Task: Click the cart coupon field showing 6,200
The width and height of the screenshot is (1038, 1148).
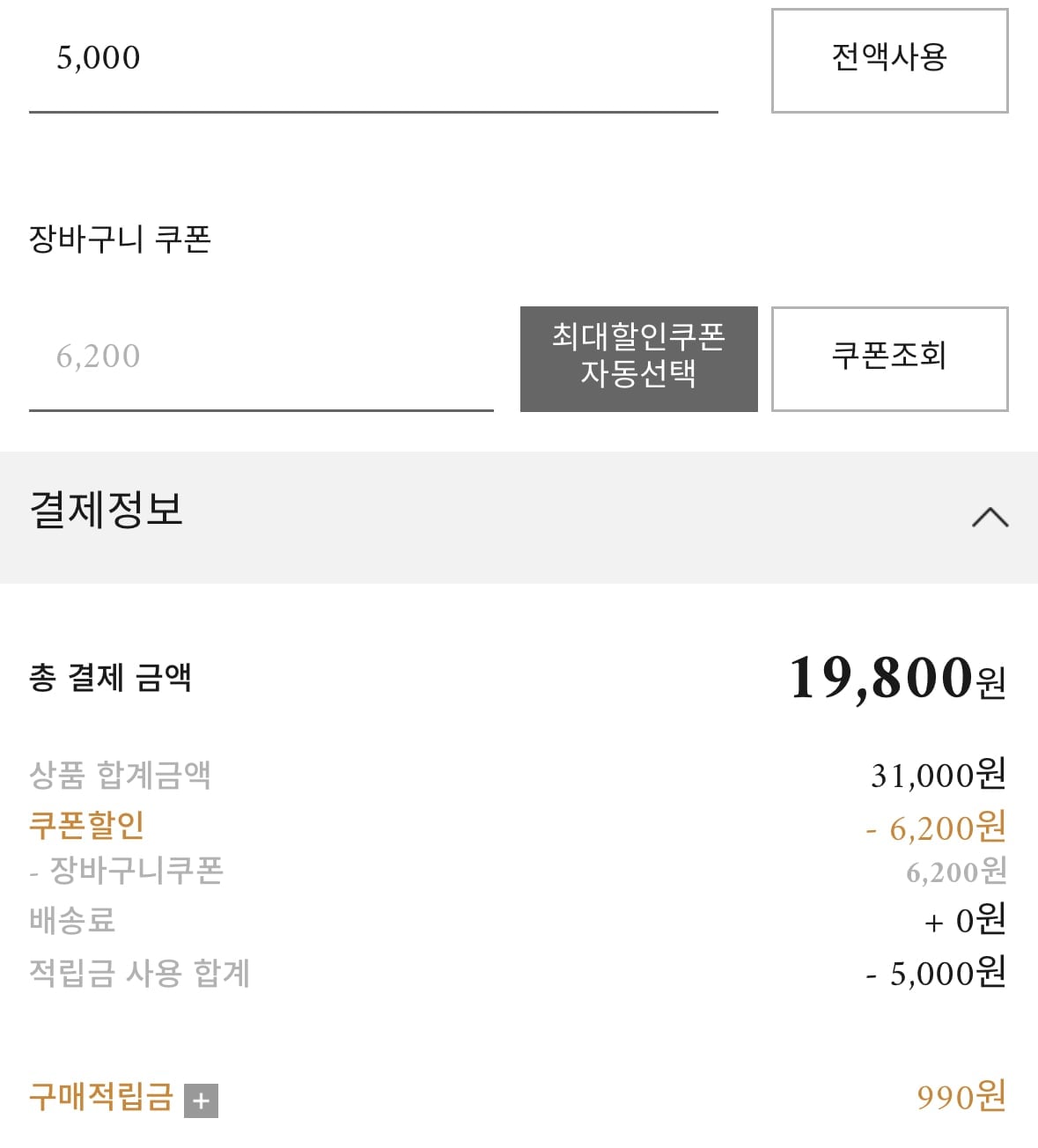Action: coord(261,357)
